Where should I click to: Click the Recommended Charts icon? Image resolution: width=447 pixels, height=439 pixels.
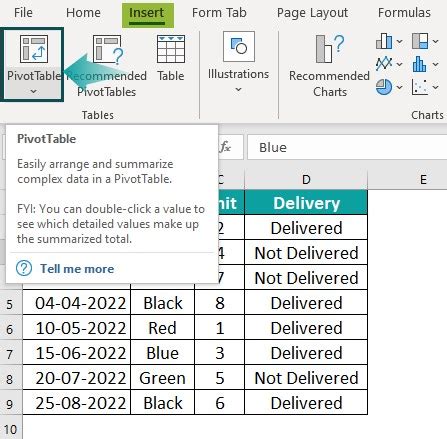point(329,49)
